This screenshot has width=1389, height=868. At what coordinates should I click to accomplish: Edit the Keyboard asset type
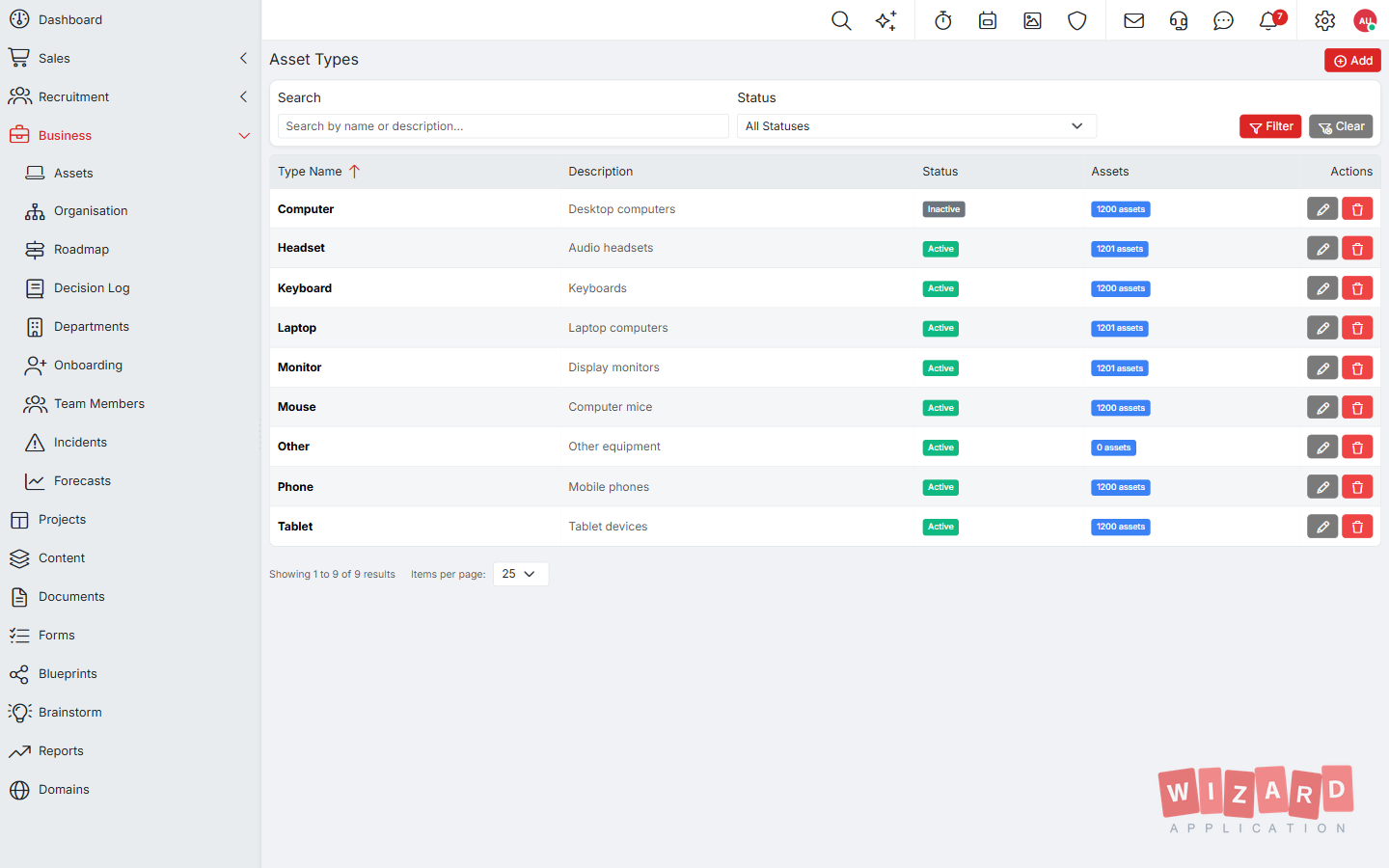tap(1322, 288)
